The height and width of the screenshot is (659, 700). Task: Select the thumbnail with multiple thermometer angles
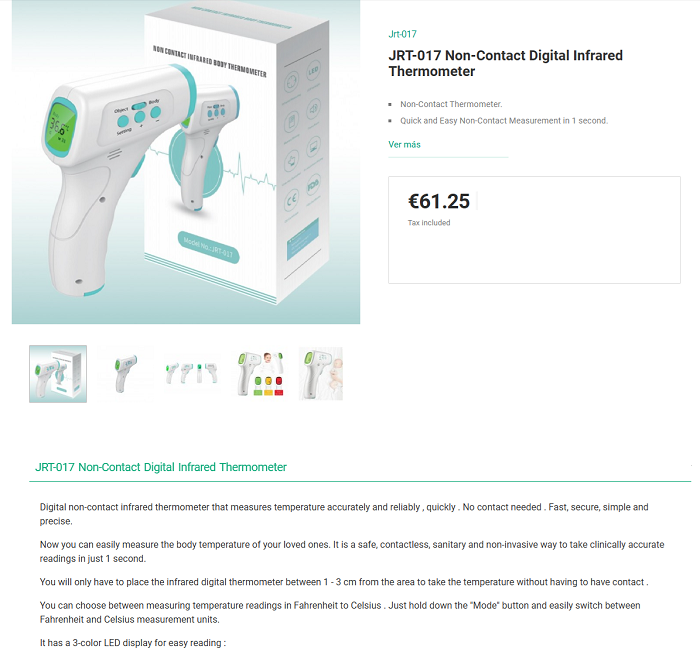pyautogui.click(x=192, y=374)
